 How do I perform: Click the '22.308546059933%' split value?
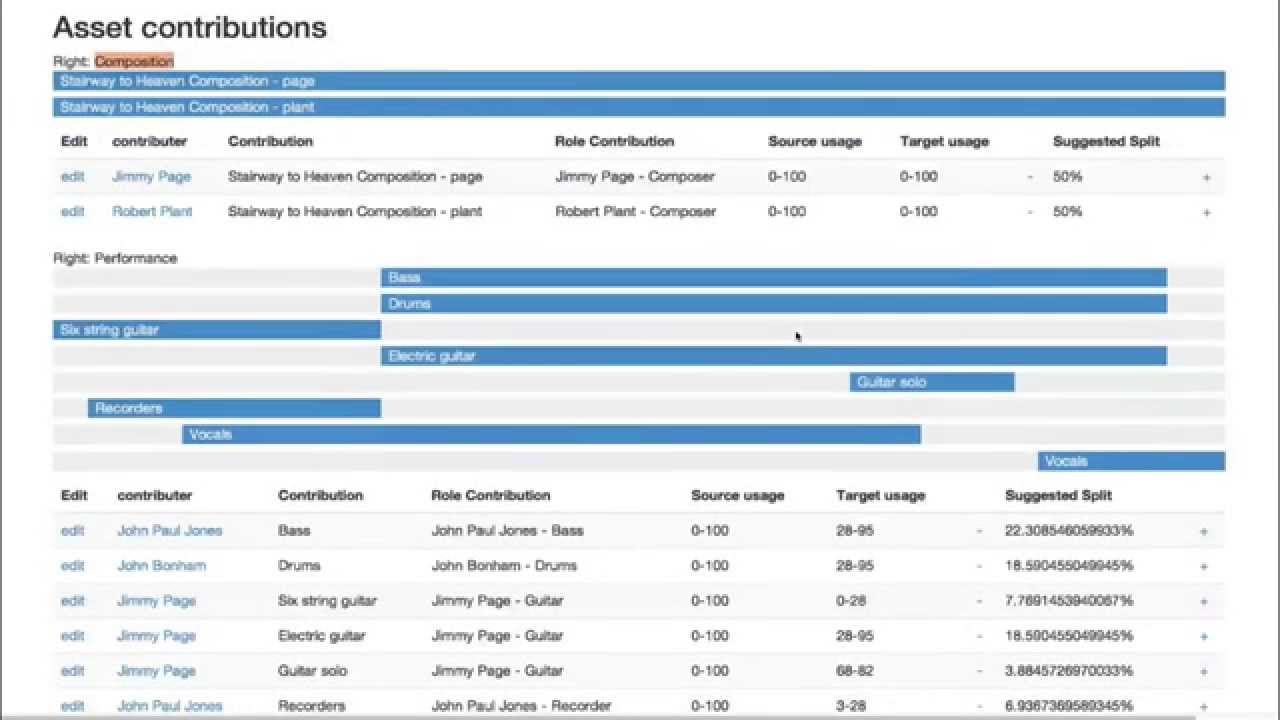coord(1069,530)
